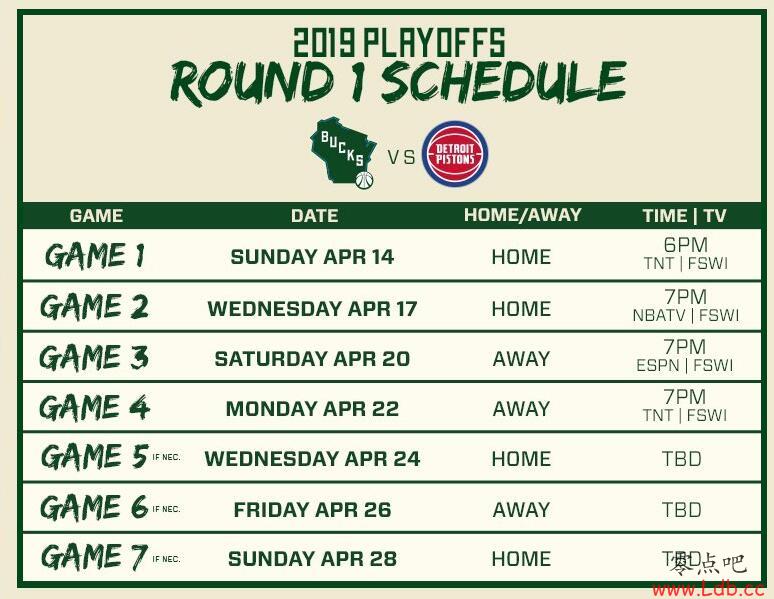
Task: Click the HOME/AWAY column header
Action: pos(522,215)
